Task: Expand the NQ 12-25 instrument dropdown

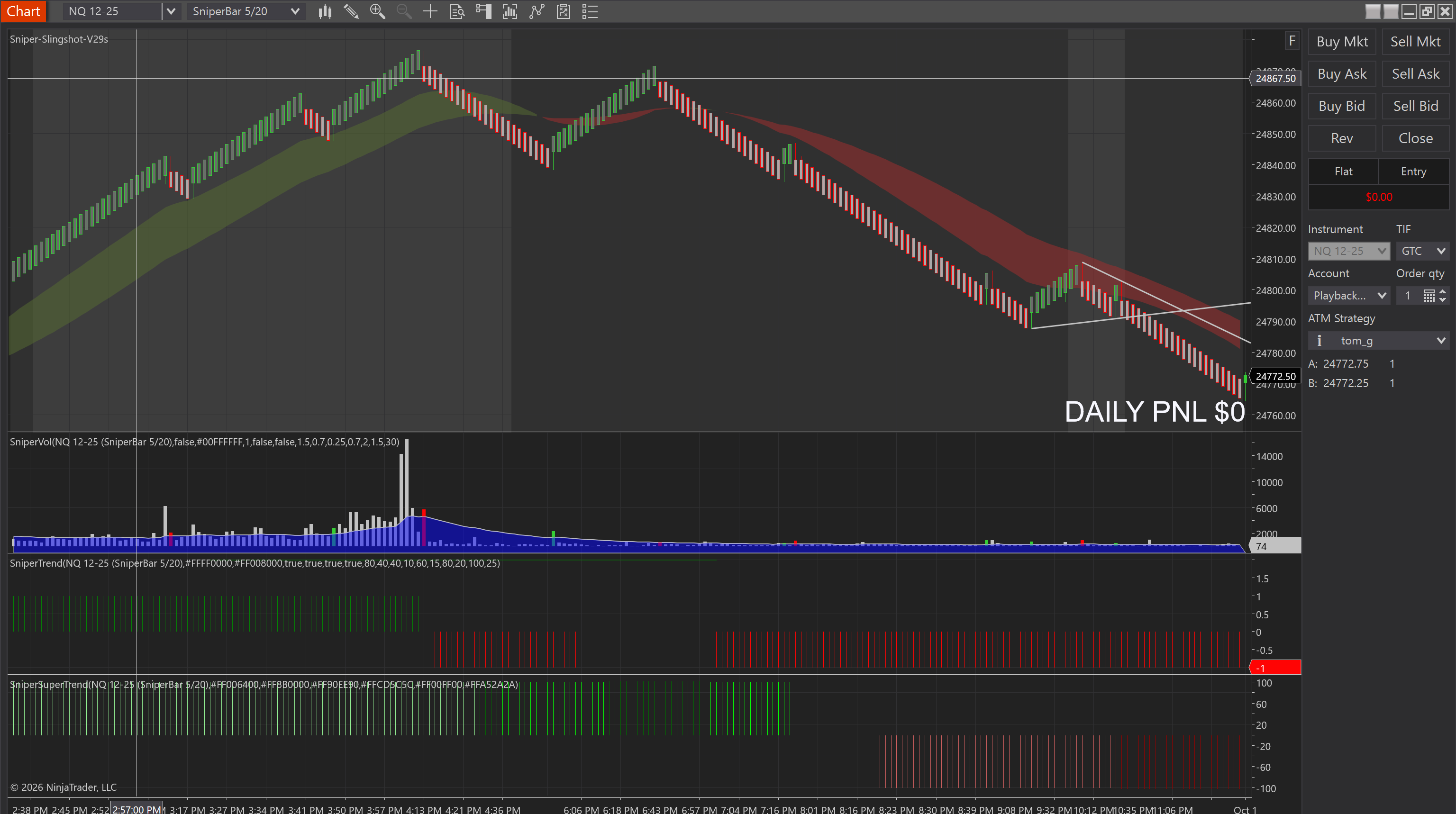Action: click(171, 11)
